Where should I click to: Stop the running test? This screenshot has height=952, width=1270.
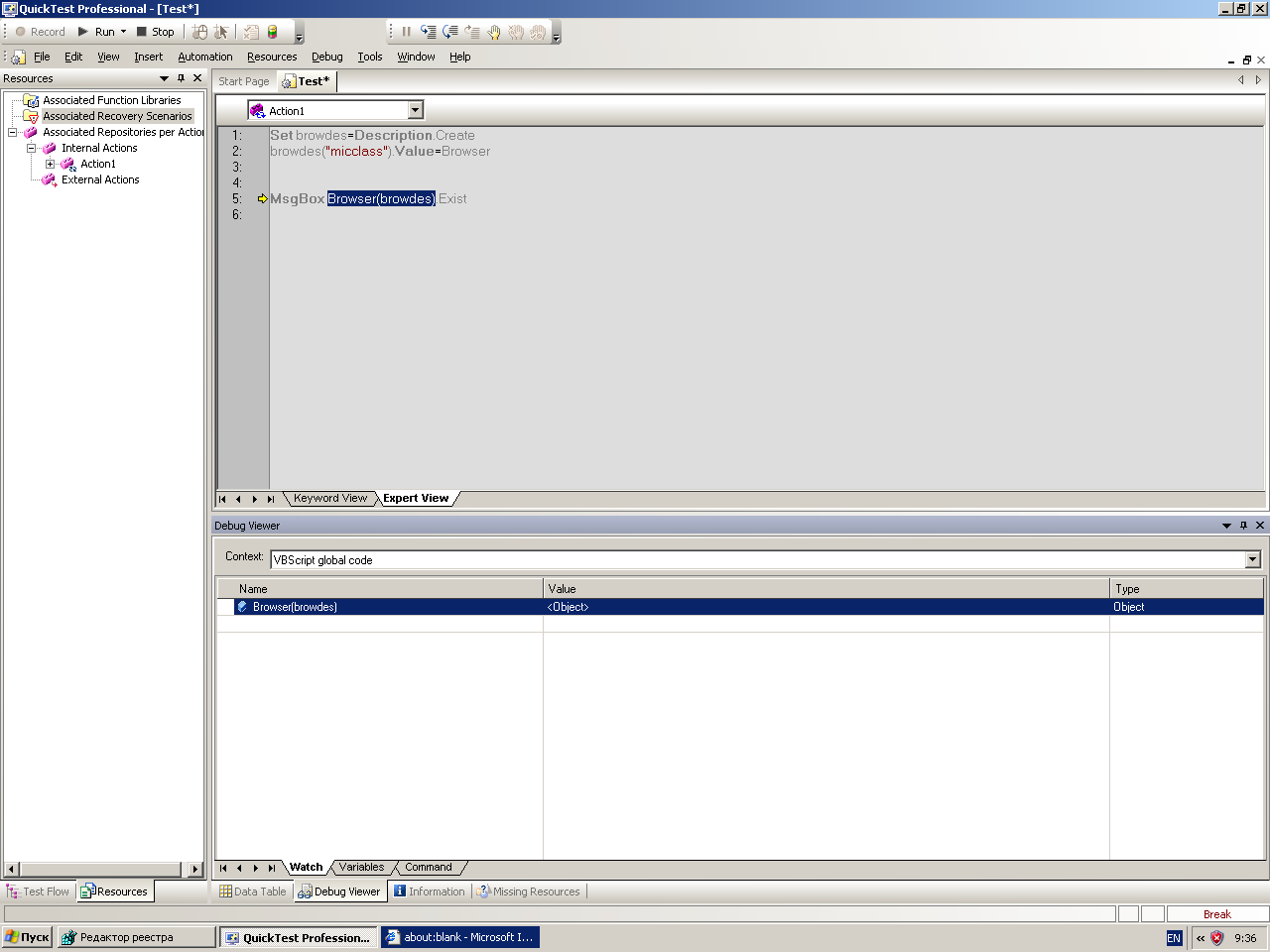(x=155, y=32)
